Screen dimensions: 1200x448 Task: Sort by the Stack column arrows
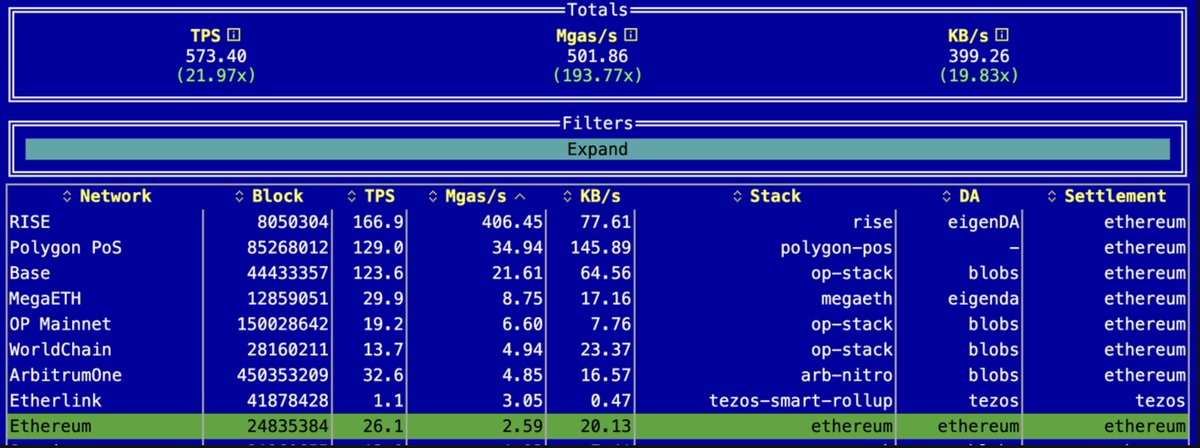tap(736, 196)
